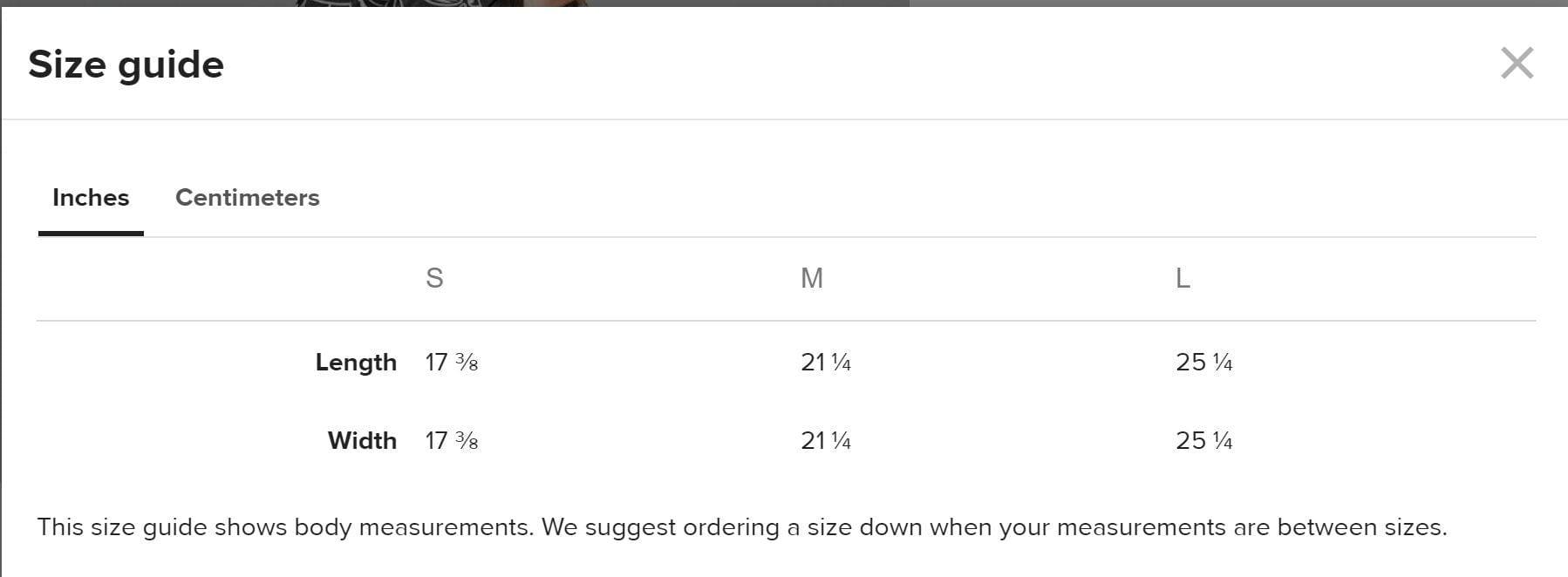
Task: Click the Width row label
Action: pyautogui.click(x=362, y=440)
